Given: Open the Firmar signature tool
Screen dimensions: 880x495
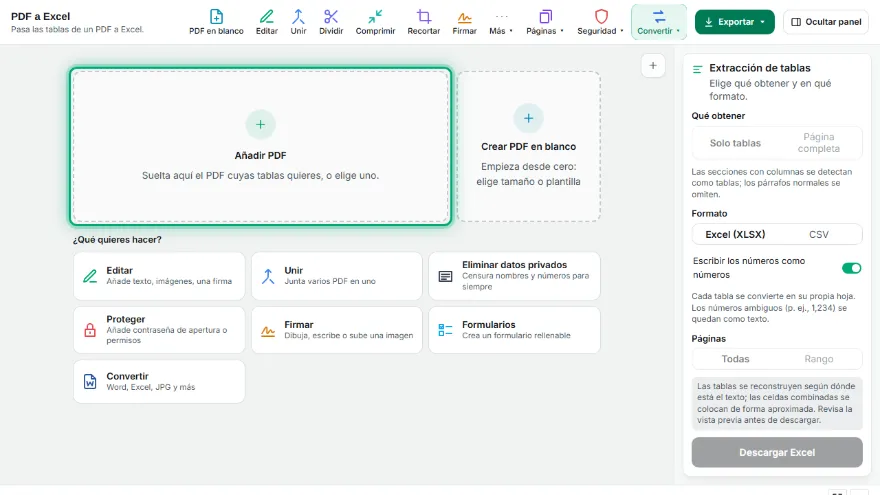Looking at the screenshot, I should click(465, 22).
